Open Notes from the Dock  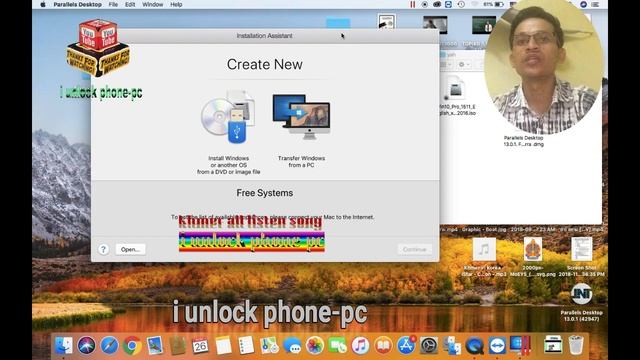[x=223, y=346]
